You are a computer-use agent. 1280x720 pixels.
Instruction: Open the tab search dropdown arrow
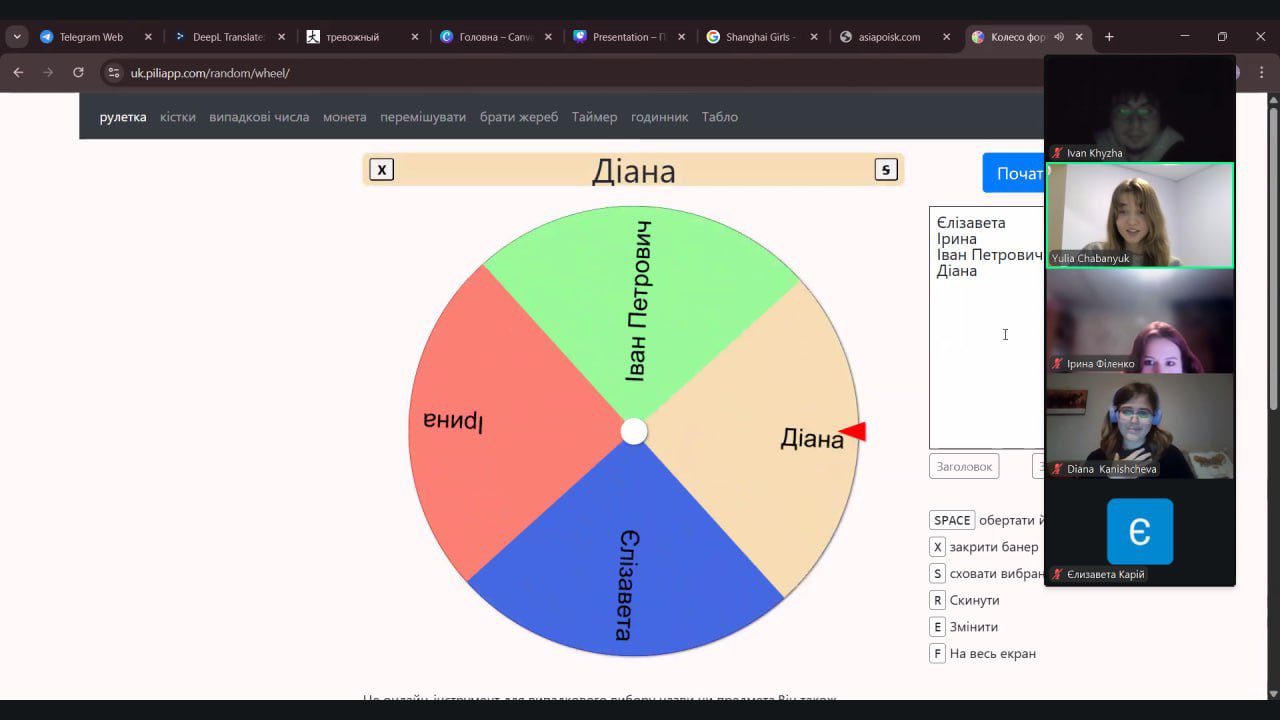pyautogui.click(x=17, y=37)
